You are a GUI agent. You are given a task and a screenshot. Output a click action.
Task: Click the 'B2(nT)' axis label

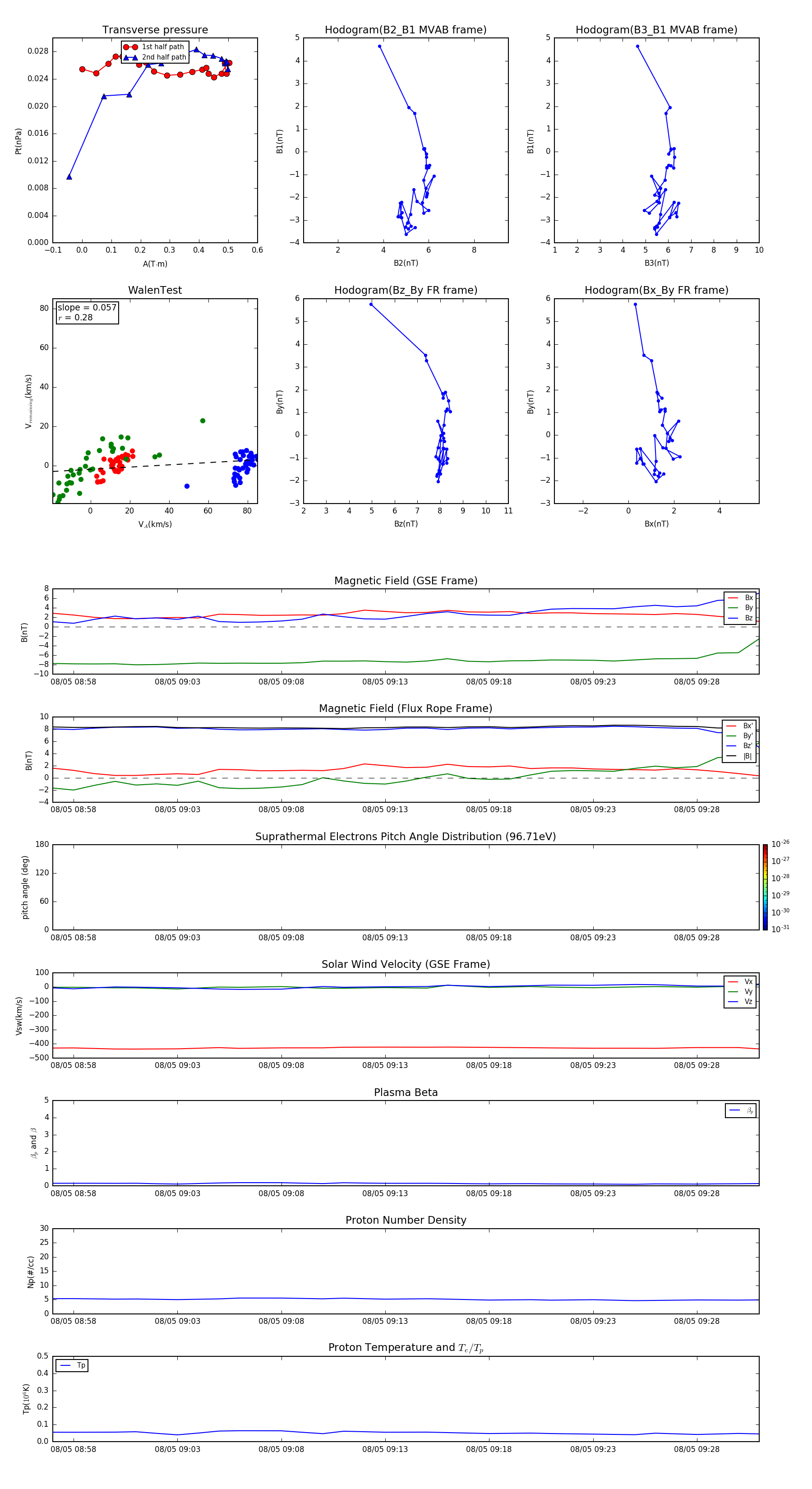click(x=406, y=263)
